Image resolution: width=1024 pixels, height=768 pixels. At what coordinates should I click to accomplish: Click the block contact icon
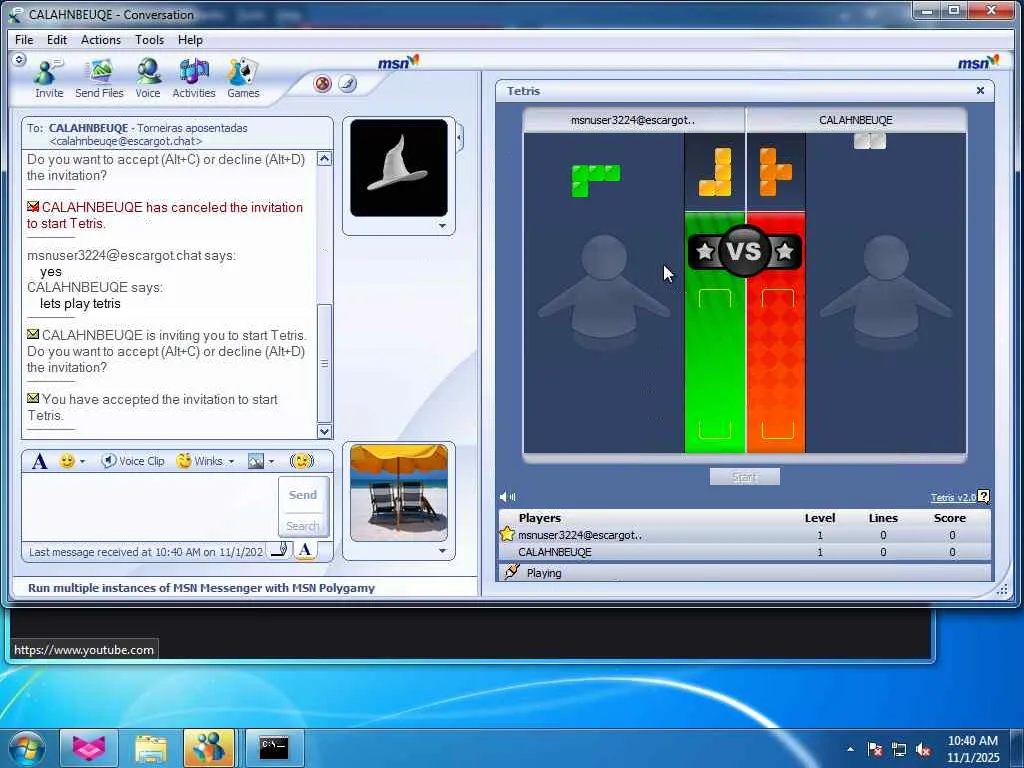pyautogui.click(x=323, y=84)
